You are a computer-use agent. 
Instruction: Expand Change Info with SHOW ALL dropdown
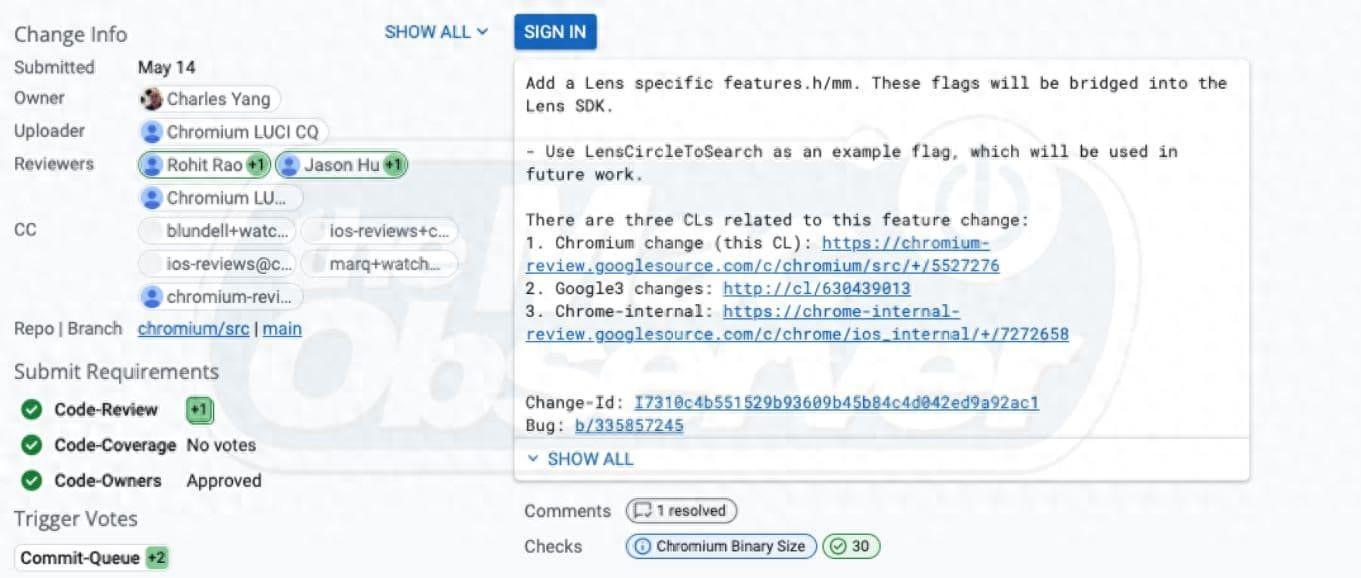[x=436, y=32]
